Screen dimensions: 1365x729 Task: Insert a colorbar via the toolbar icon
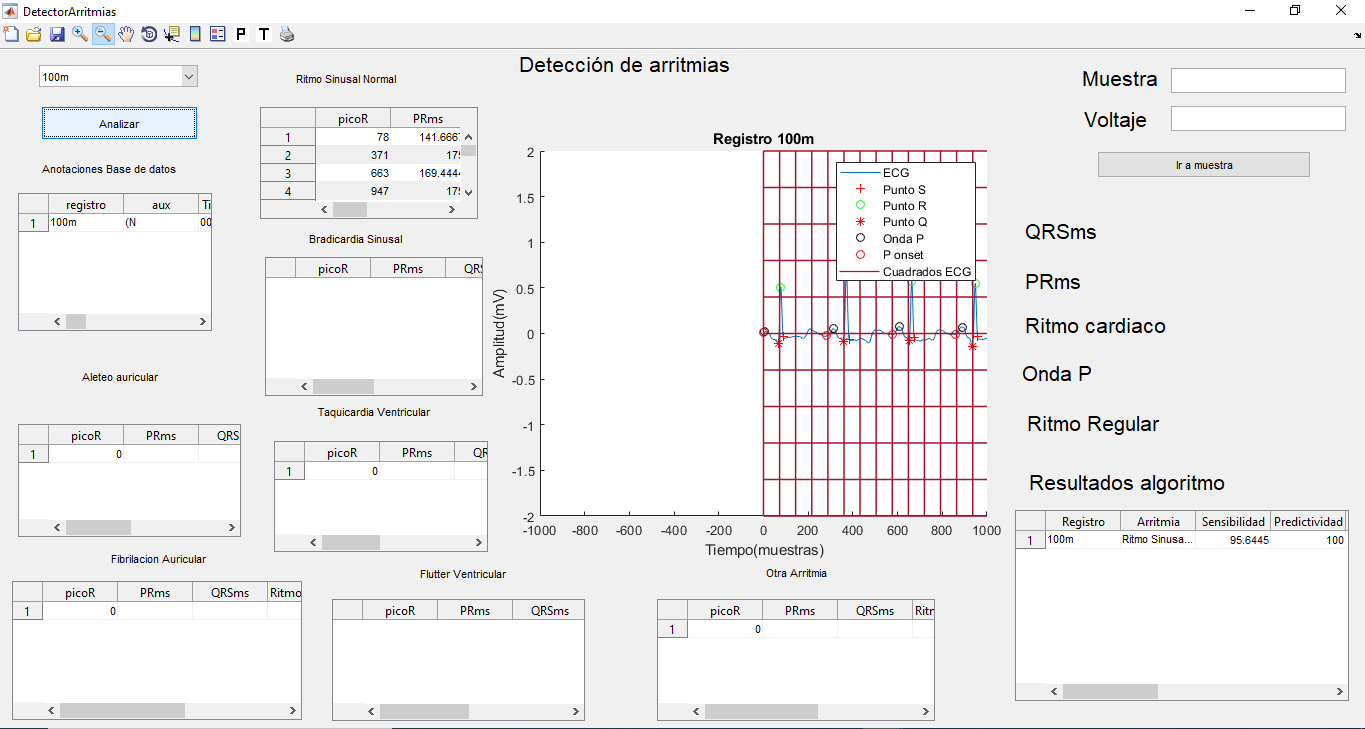pos(195,34)
